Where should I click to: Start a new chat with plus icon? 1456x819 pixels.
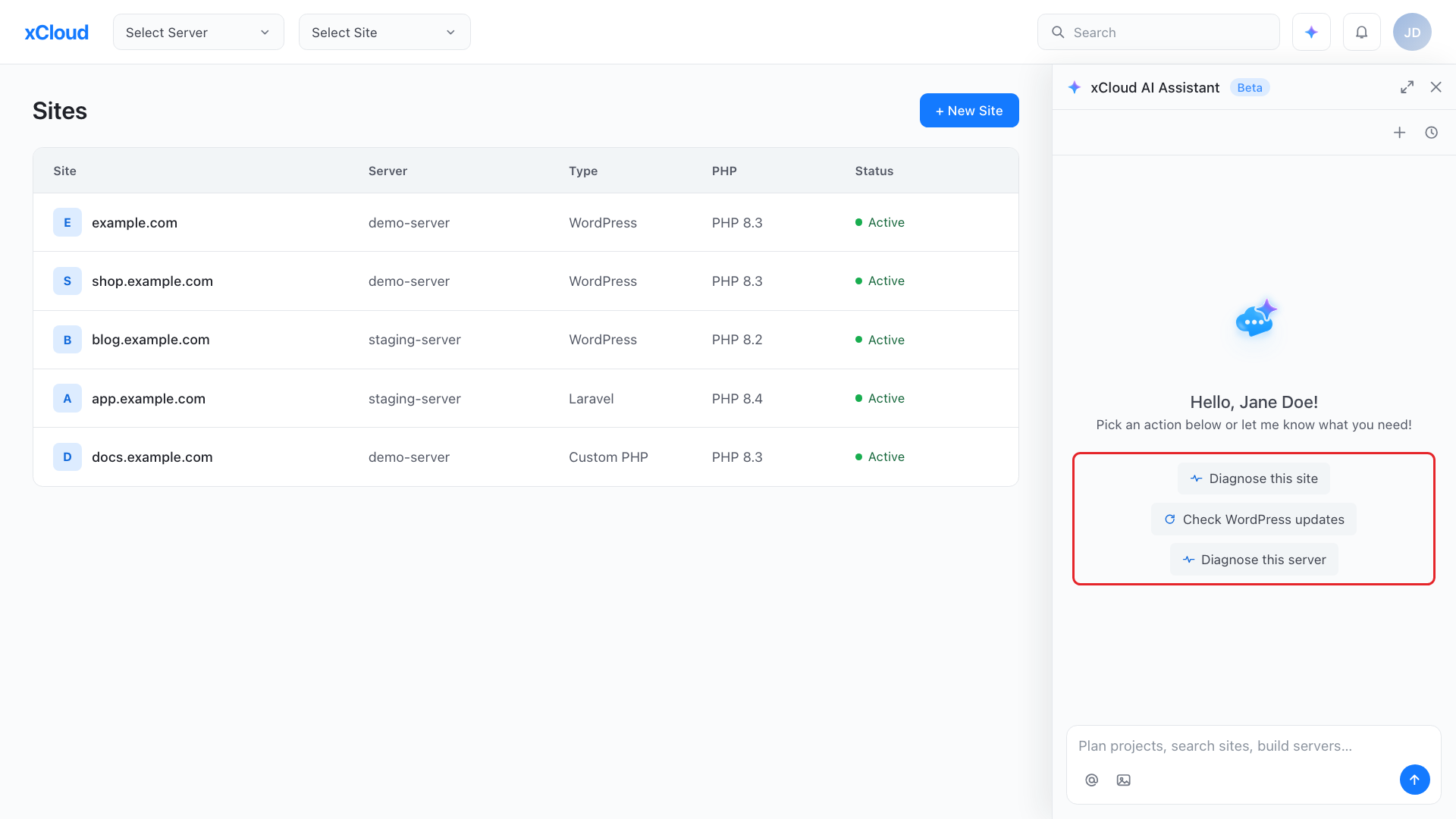click(1399, 133)
